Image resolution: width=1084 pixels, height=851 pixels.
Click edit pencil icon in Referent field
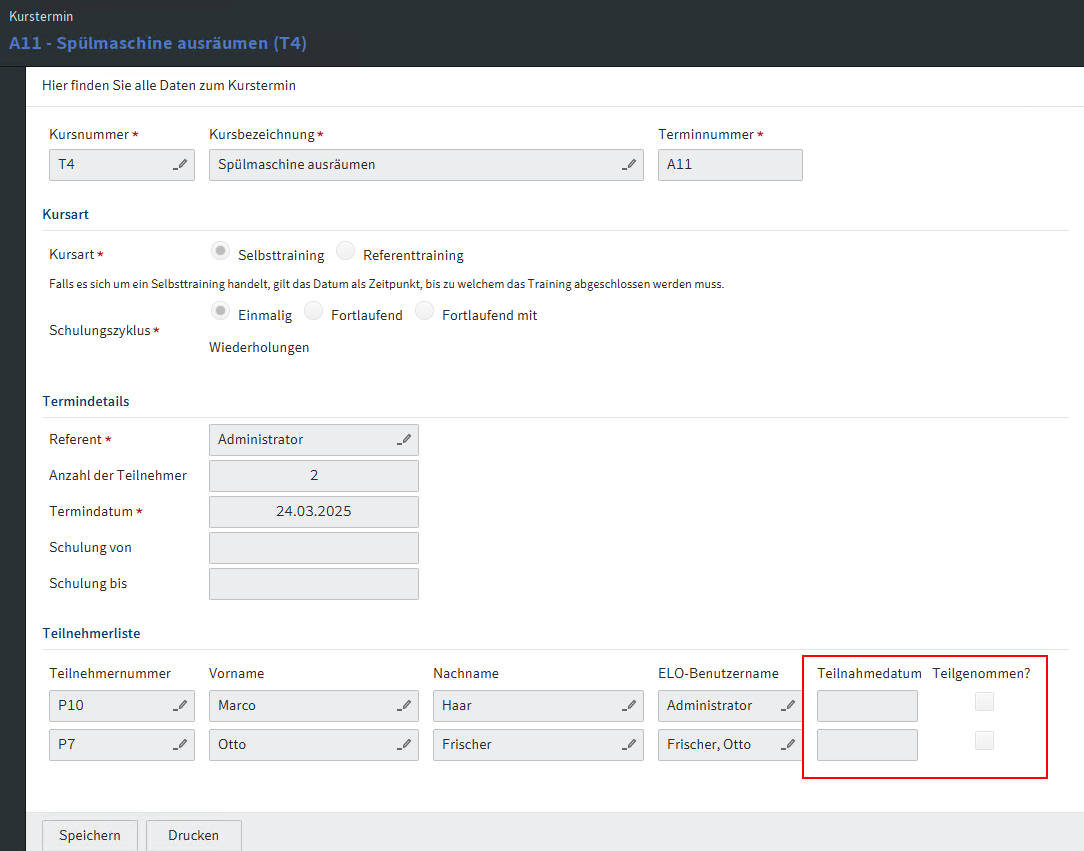[404, 440]
